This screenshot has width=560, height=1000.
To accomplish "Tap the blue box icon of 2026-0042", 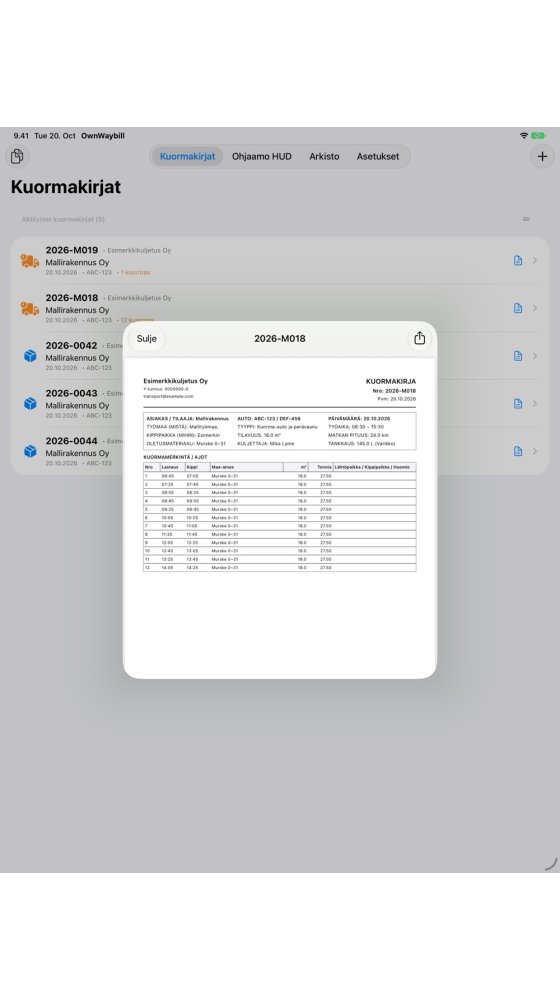I will (x=30, y=356).
